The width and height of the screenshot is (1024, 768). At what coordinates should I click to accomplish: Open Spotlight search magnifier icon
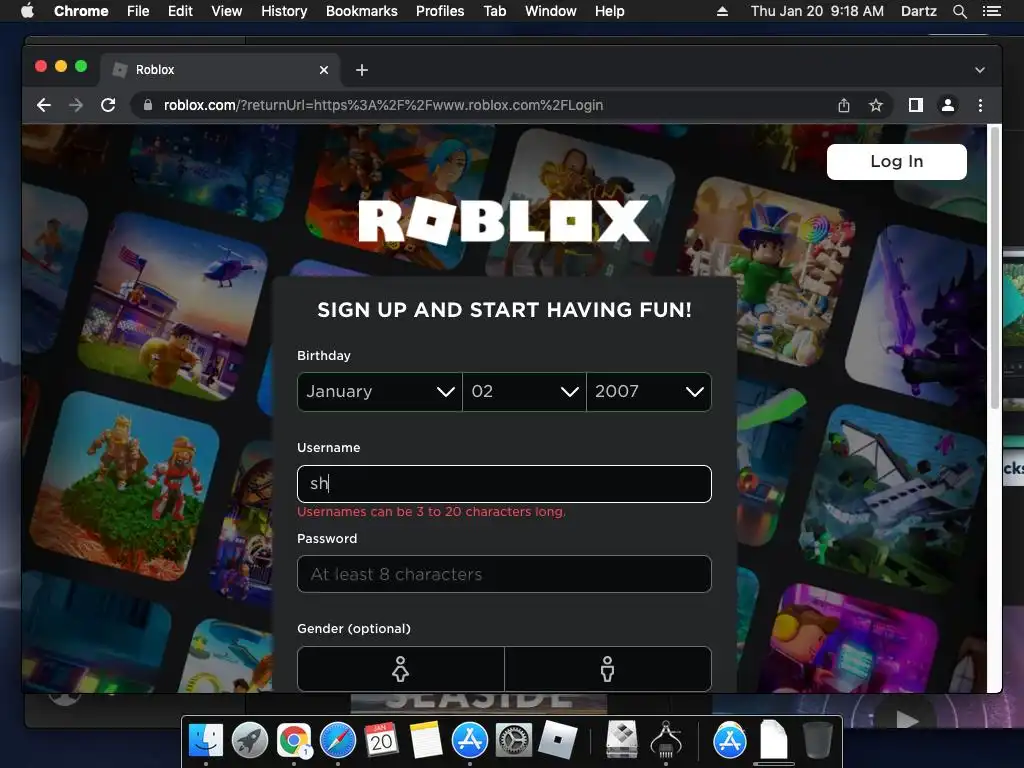(x=959, y=11)
